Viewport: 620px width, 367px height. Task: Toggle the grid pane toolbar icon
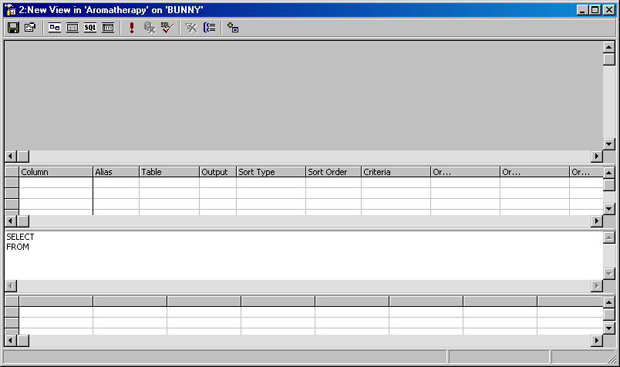72,28
